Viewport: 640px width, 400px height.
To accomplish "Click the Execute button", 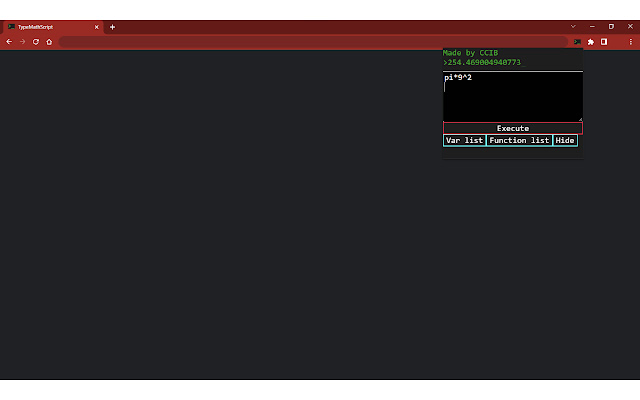I will click(513, 128).
